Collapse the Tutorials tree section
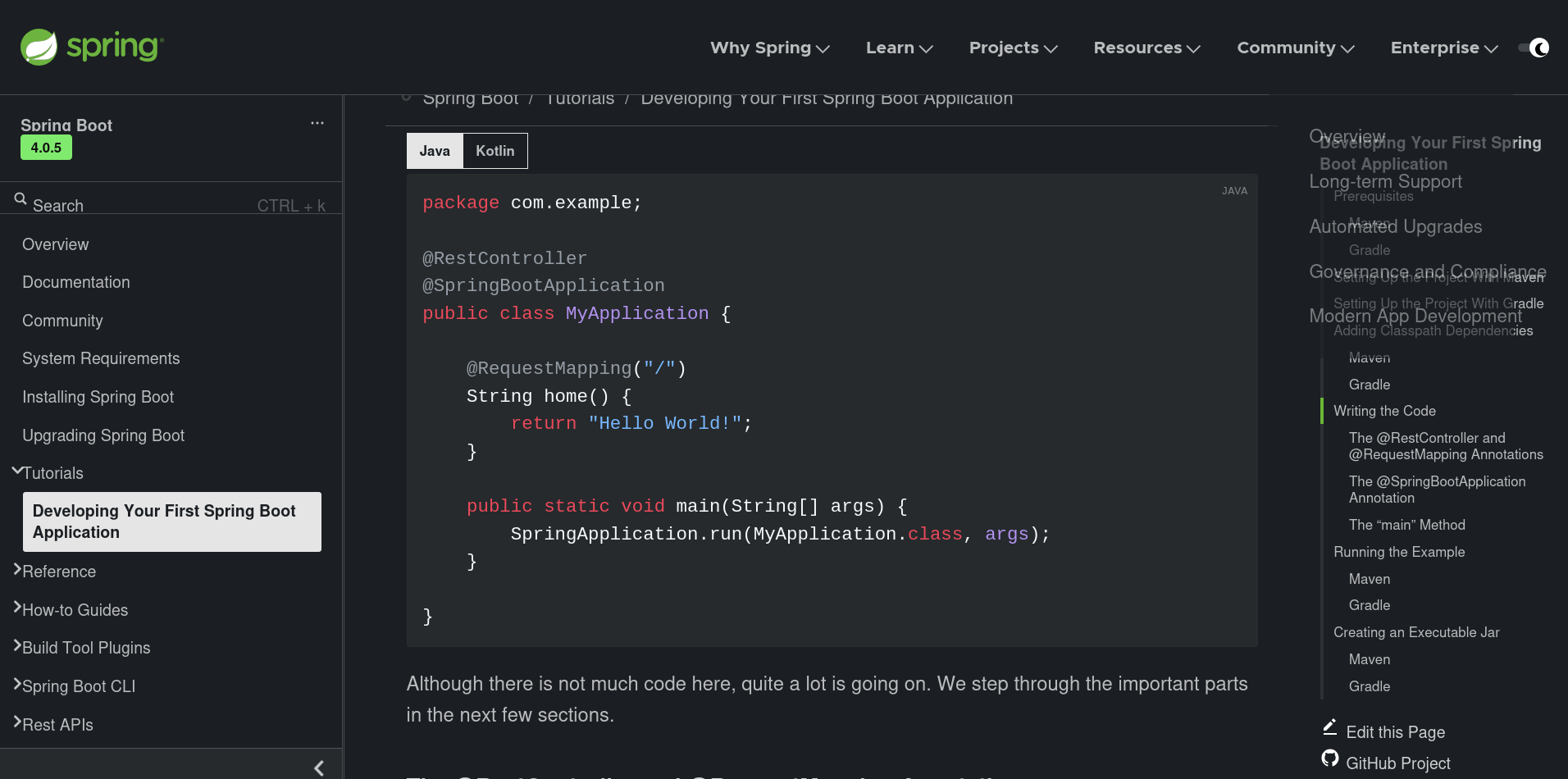Image resolution: width=1568 pixels, height=779 pixels. click(17, 471)
